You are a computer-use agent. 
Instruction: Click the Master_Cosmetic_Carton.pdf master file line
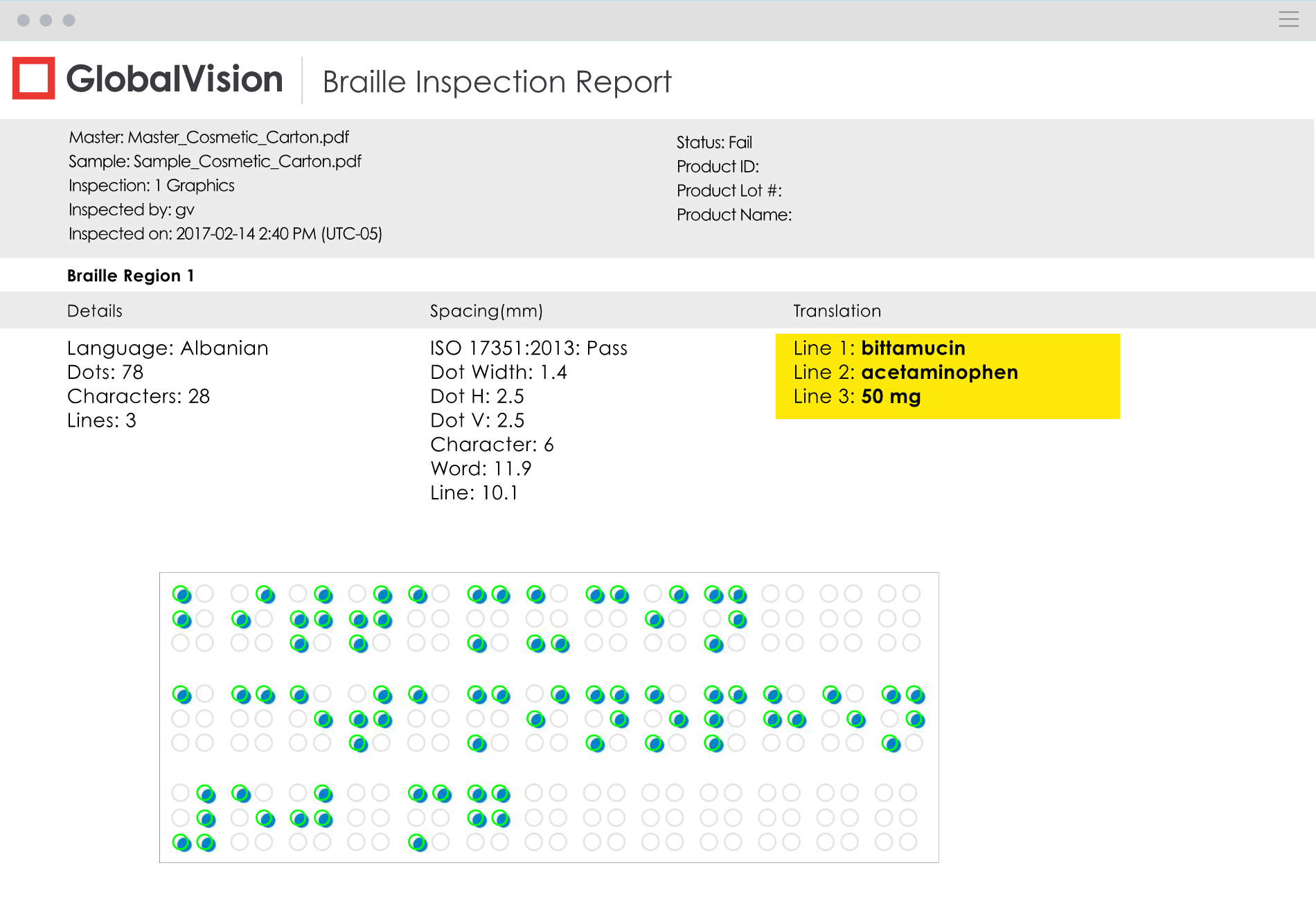point(208,137)
